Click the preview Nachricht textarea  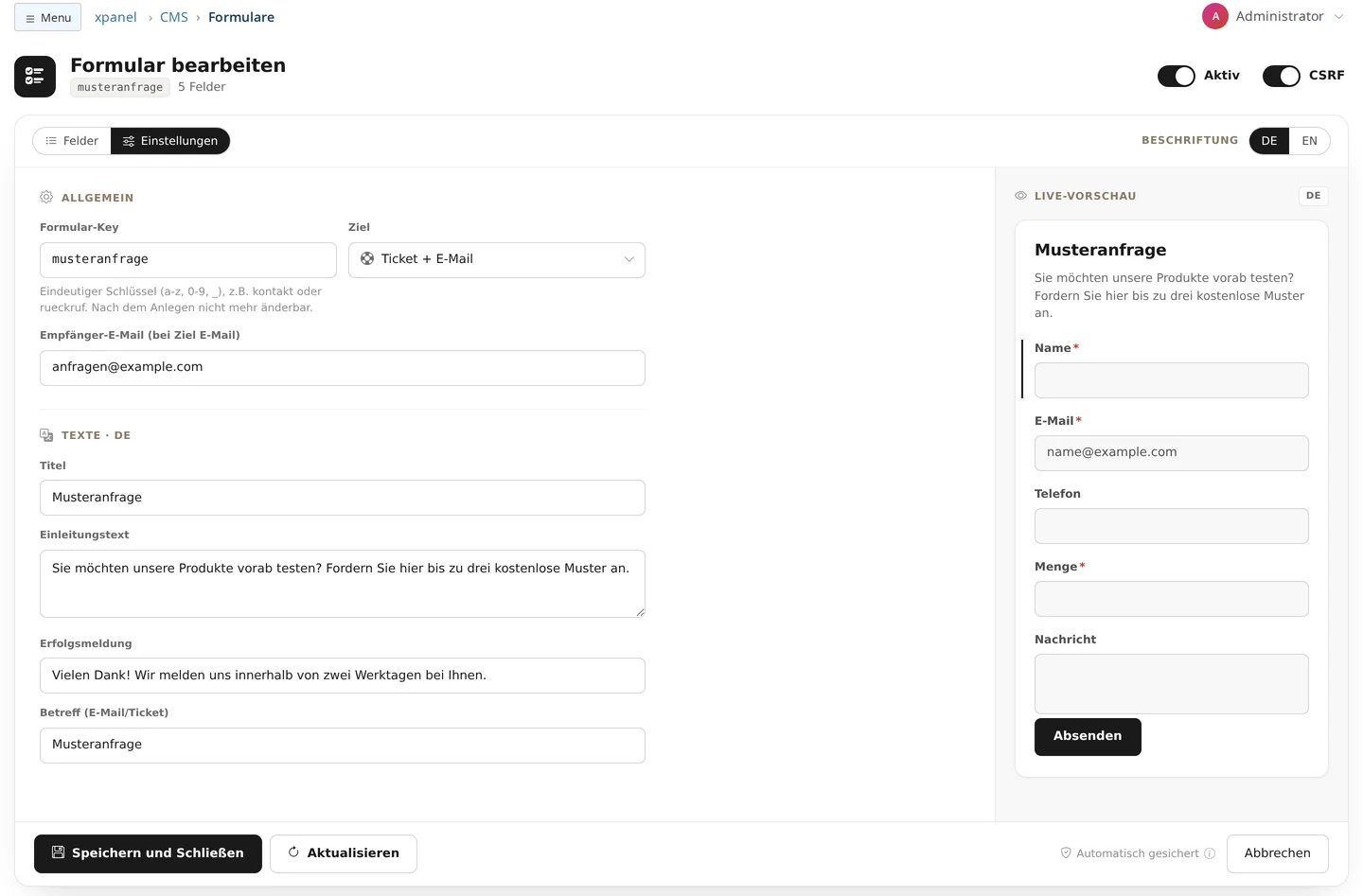(1172, 684)
